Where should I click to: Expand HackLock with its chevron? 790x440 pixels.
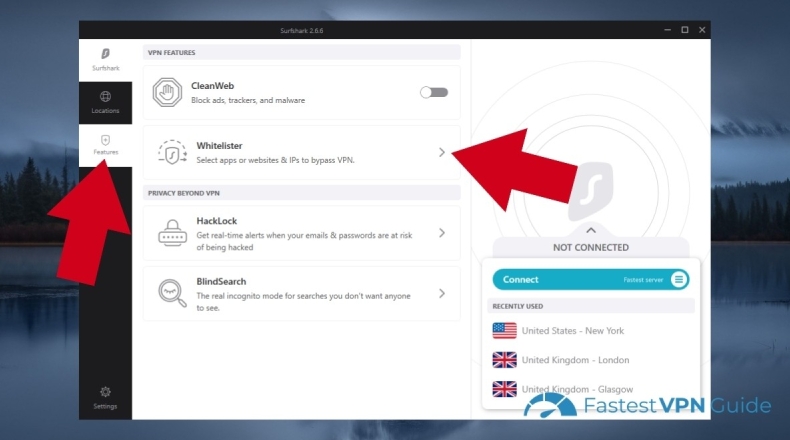[x=442, y=233]
